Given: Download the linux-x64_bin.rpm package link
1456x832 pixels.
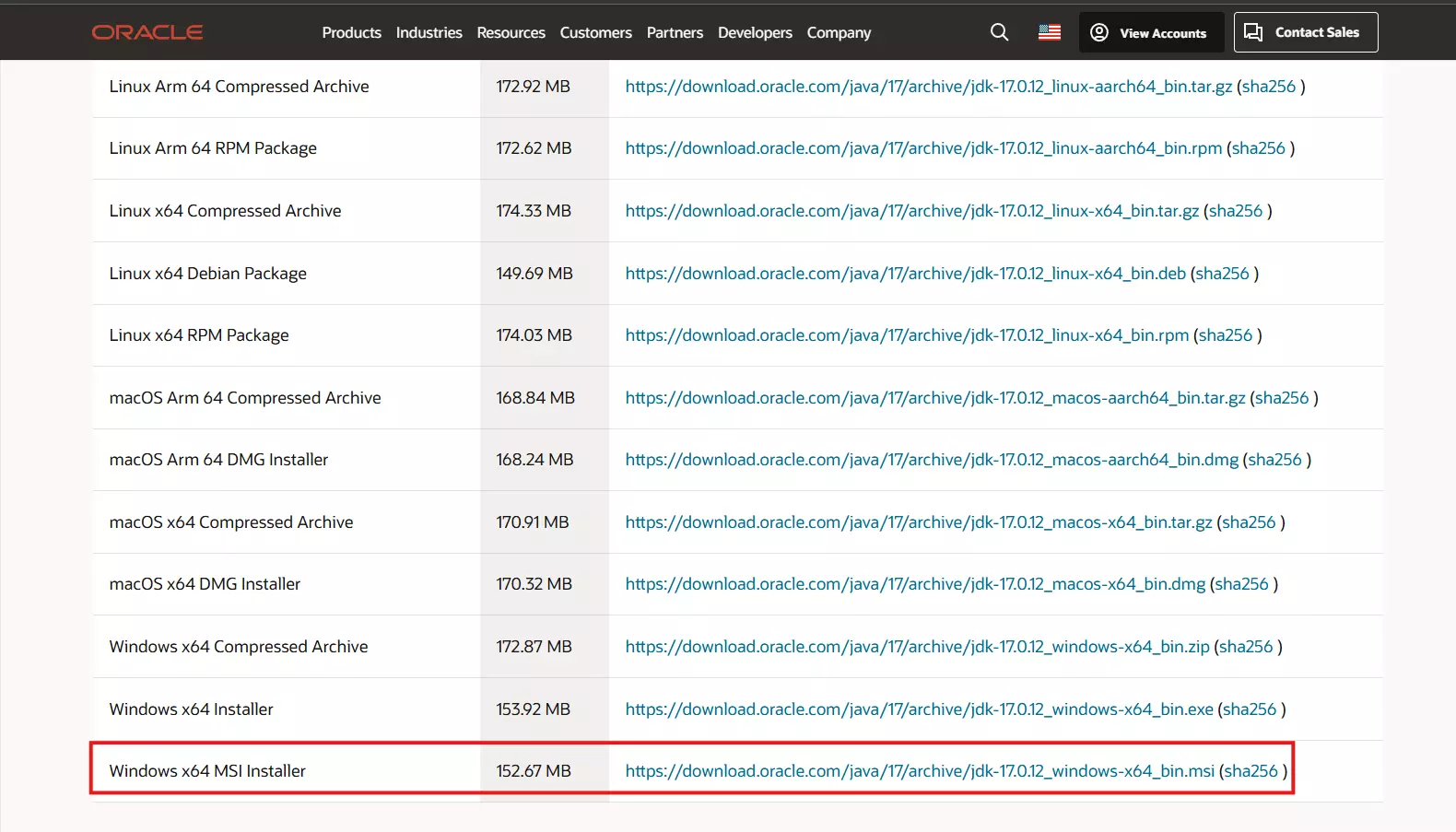Looking at the screenshot, I should (907, 335).
